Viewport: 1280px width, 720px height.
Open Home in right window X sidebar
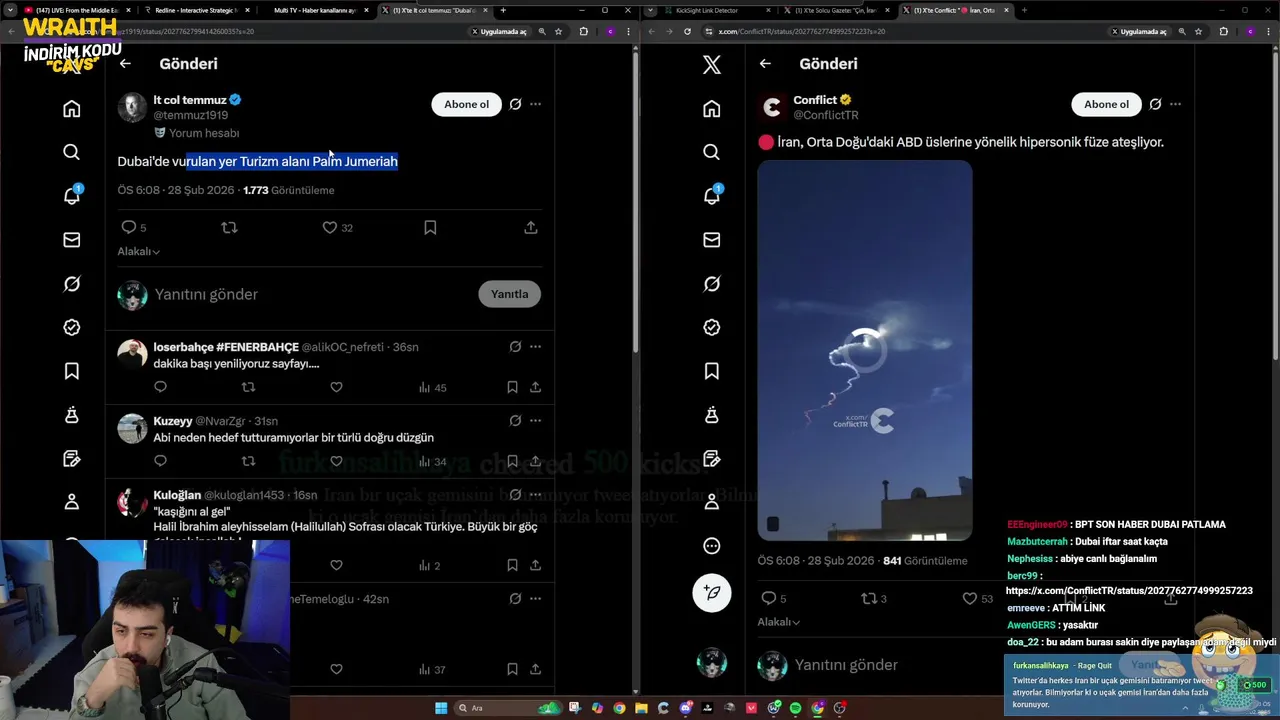(x=712, y=108)
